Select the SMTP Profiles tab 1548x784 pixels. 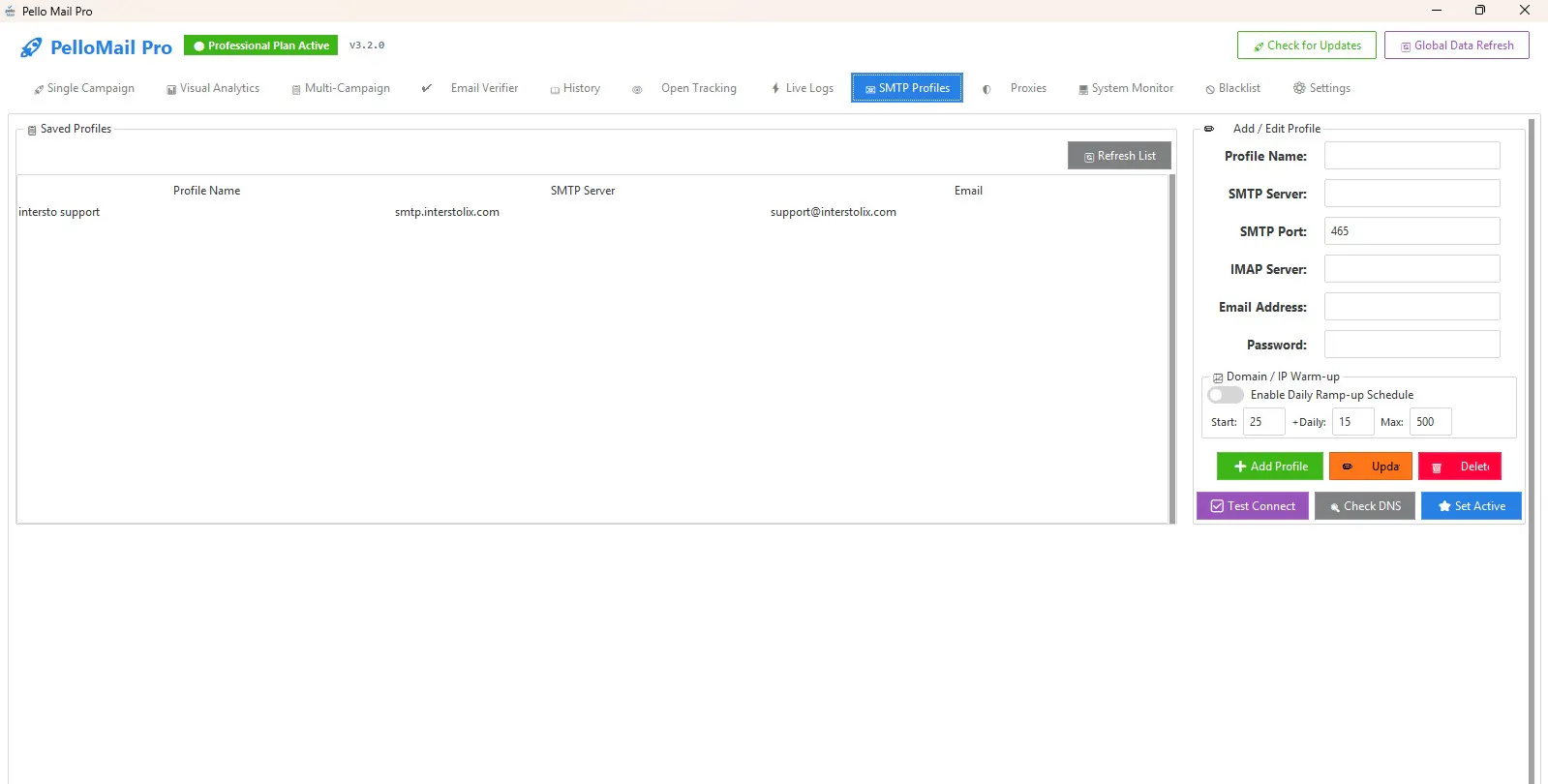[x=907, y=88]
